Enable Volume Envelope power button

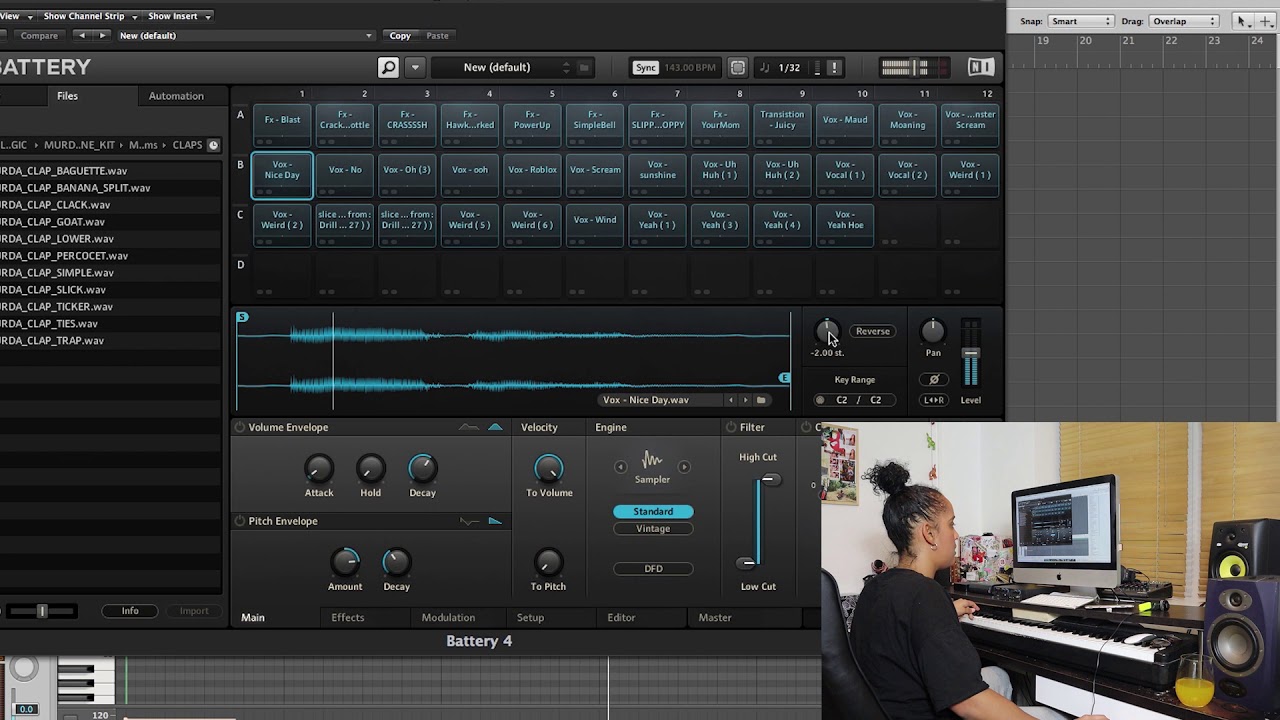(240, 427)
